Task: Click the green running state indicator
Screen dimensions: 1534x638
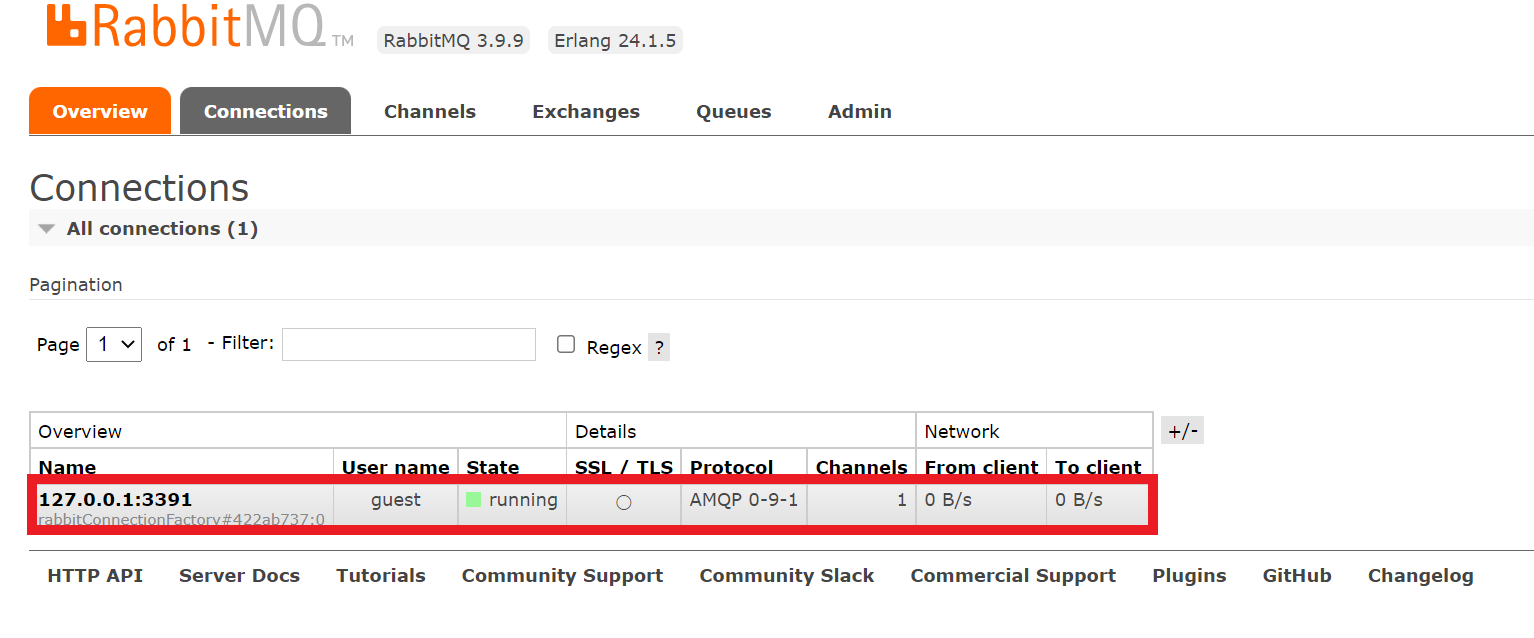Action: (474, 500)
